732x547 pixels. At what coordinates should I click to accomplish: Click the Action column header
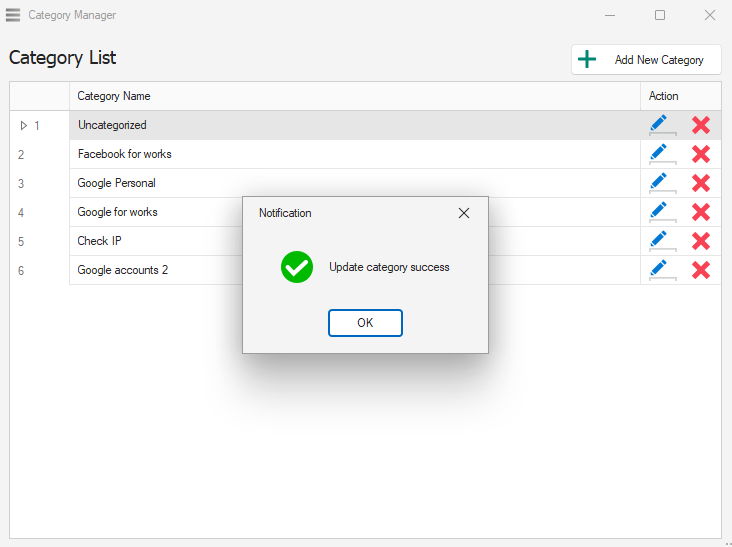point(663,96)
